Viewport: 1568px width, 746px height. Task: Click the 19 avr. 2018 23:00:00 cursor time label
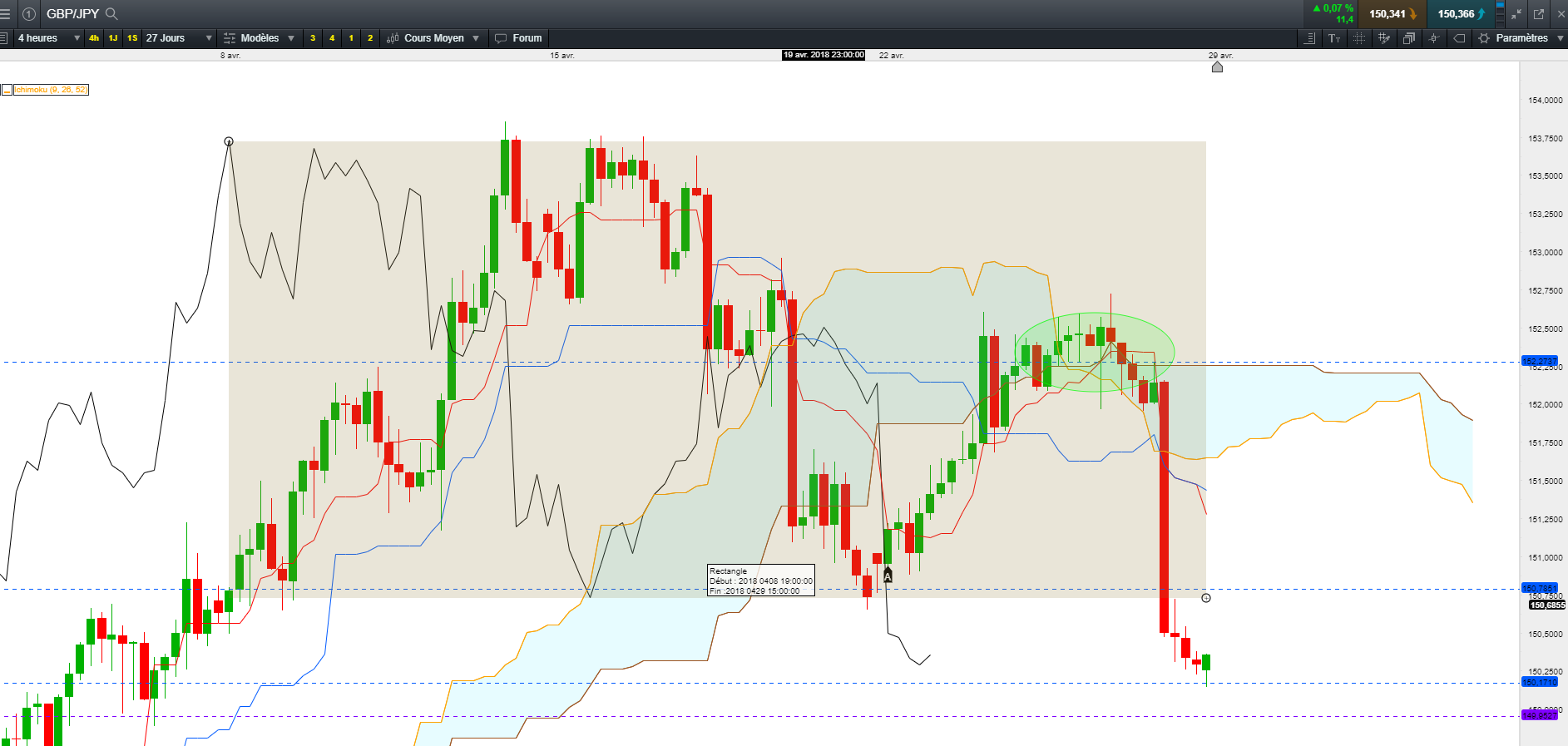824,55
